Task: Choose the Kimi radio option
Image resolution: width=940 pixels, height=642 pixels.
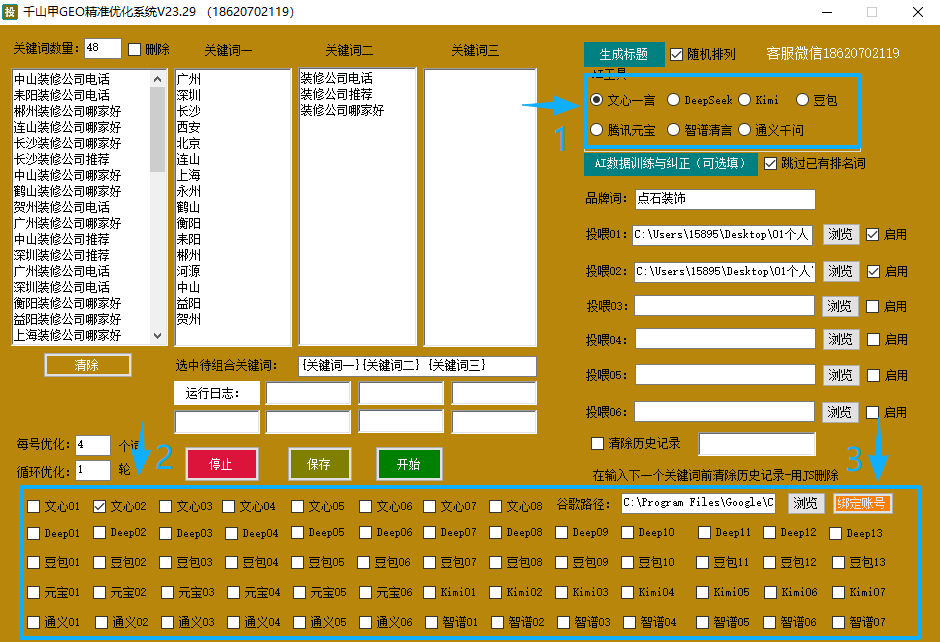Action: [x=745, y=100]
